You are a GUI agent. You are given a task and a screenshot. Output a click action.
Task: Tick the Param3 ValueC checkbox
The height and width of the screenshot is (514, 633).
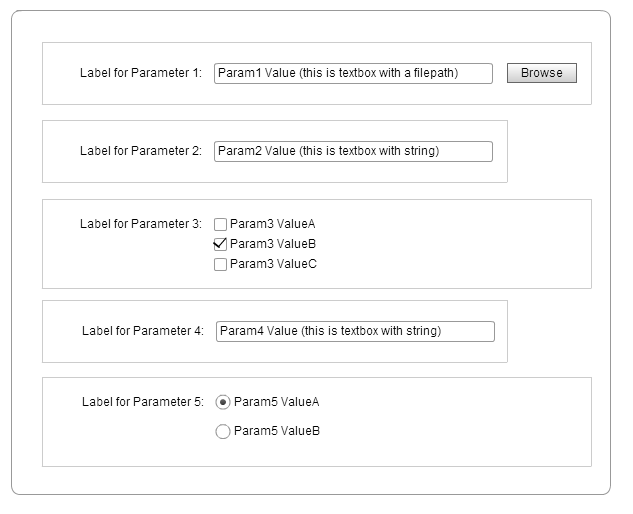click(221, 264)
